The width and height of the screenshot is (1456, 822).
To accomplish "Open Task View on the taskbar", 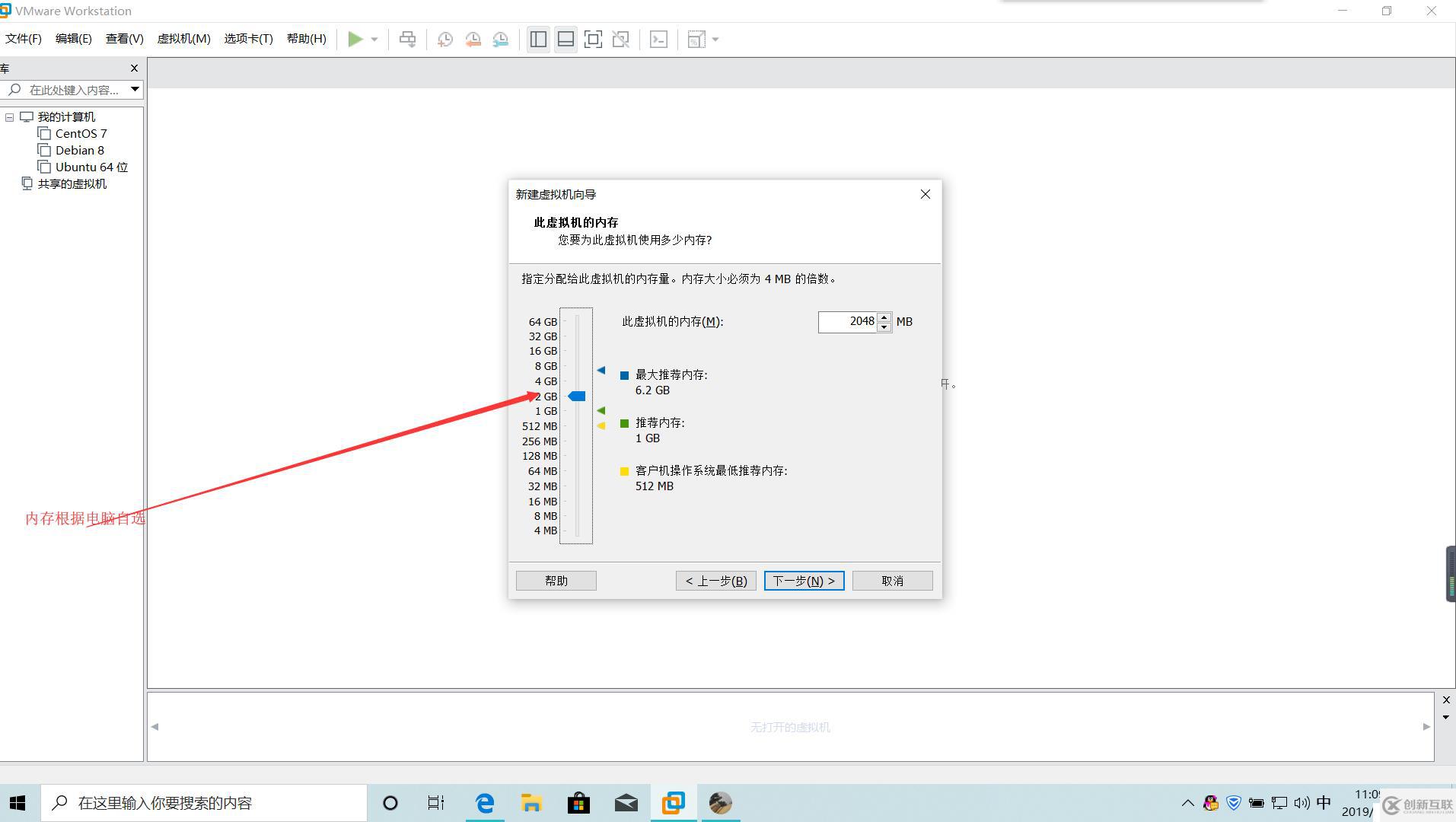I will coord(435,803).
